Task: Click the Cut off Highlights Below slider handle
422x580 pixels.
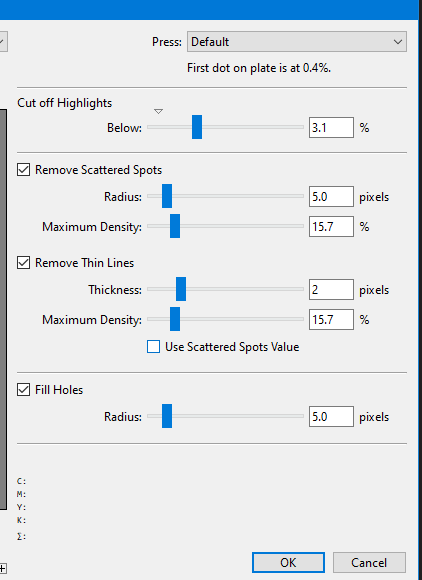Action: click(197, 127)
